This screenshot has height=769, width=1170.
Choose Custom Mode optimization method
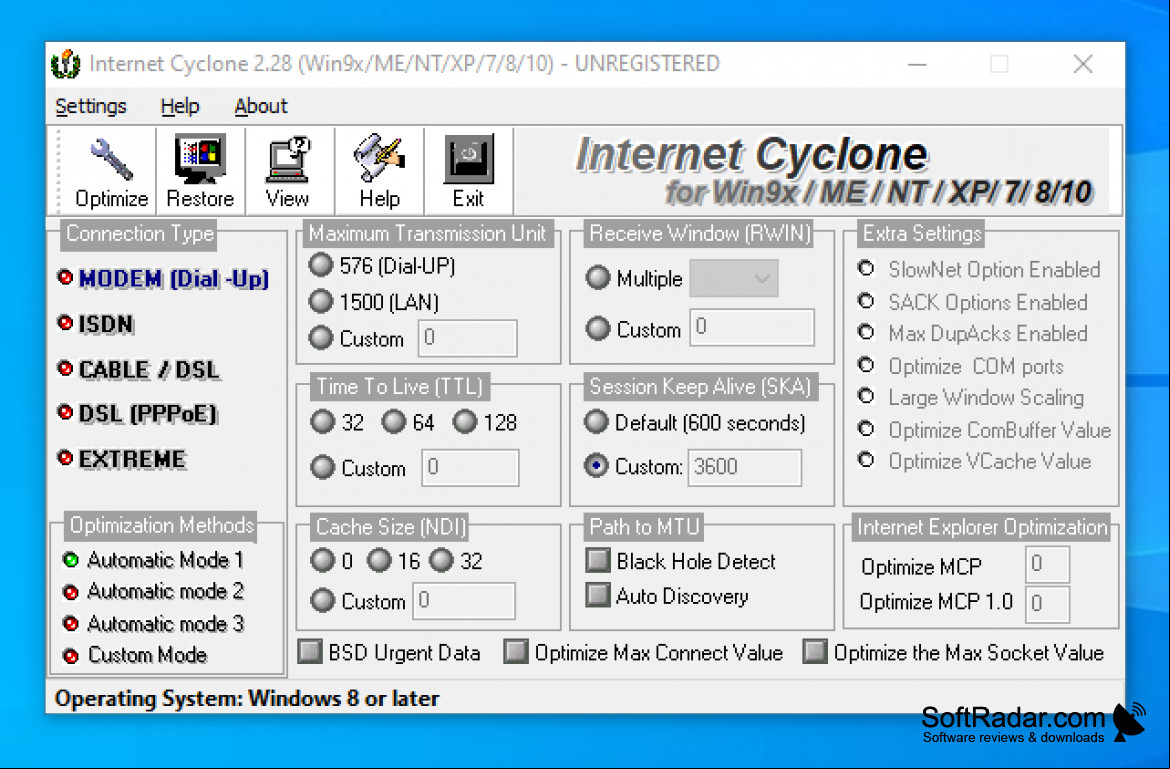point(135,656)
